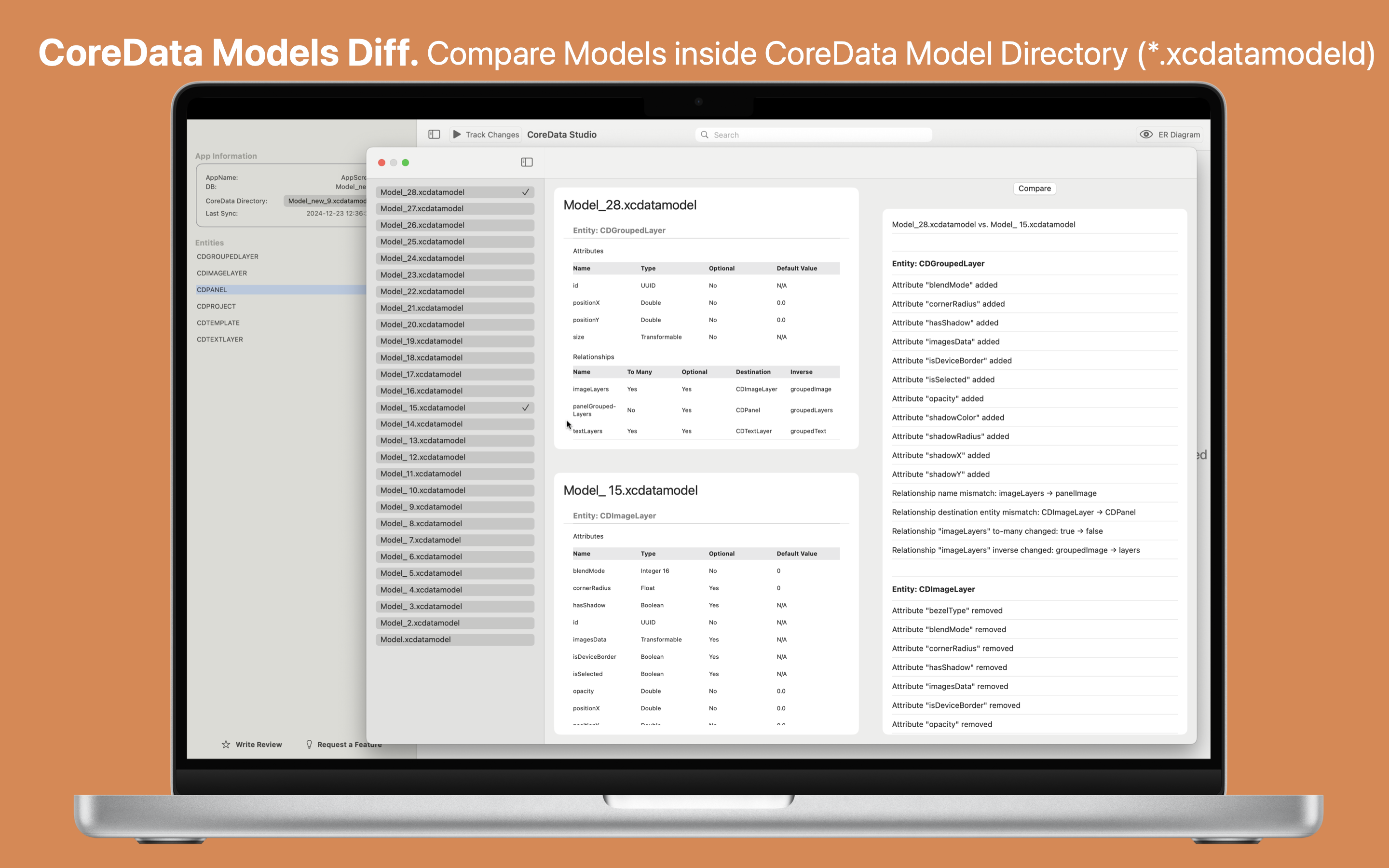Select Model_ 13.xcdatamodel in list
The height and width of the screenshot is (868, 1389).
point(455,441)
